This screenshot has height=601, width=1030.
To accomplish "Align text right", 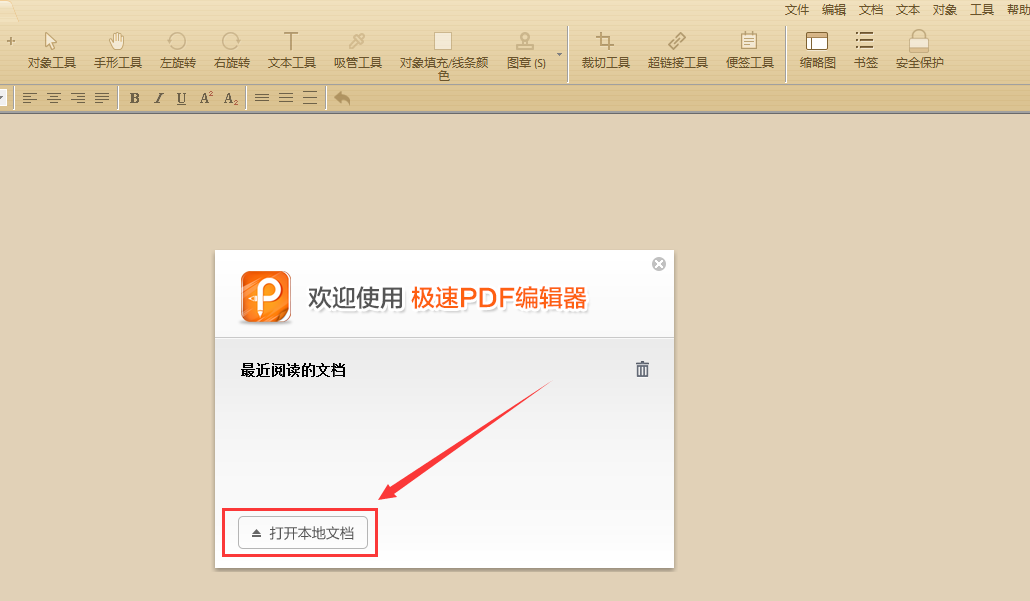I will [78, 98].
